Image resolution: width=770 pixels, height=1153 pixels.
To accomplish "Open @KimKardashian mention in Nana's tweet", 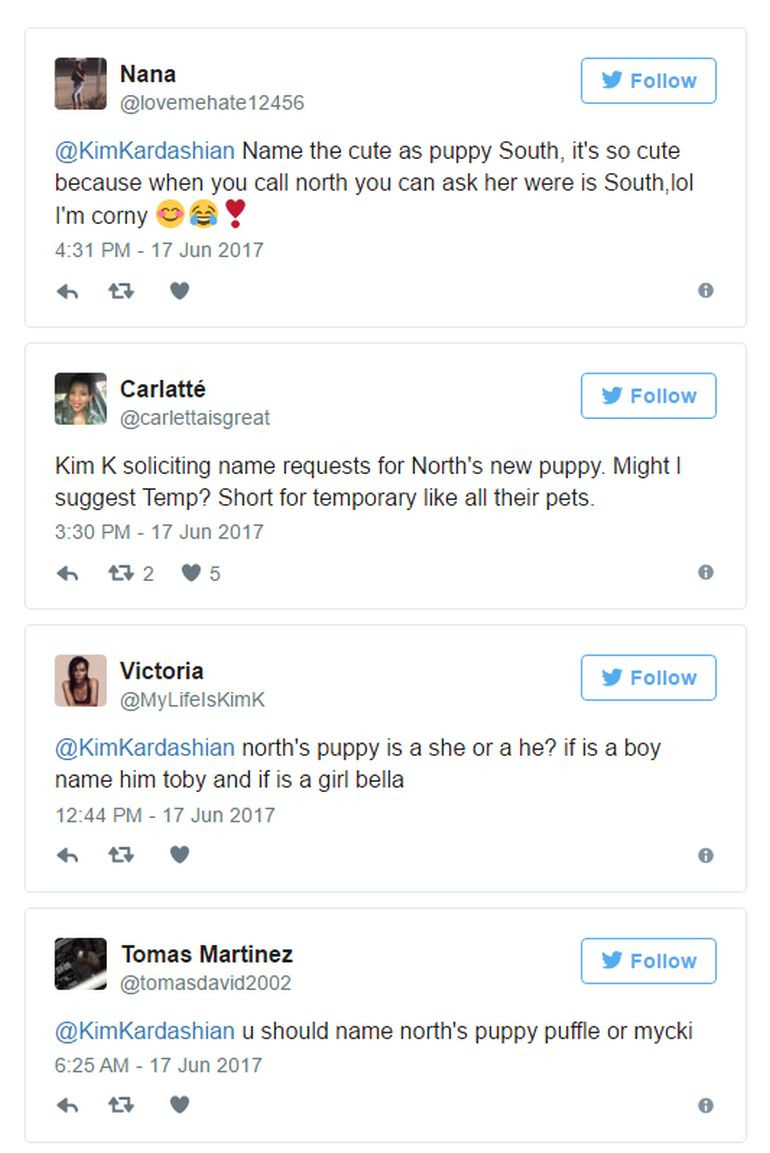I will [145, 151].
